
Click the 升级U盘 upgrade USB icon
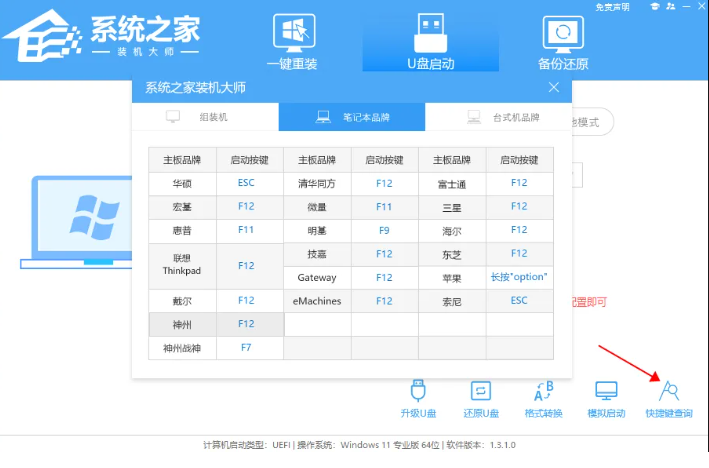[x=418, y=398]
